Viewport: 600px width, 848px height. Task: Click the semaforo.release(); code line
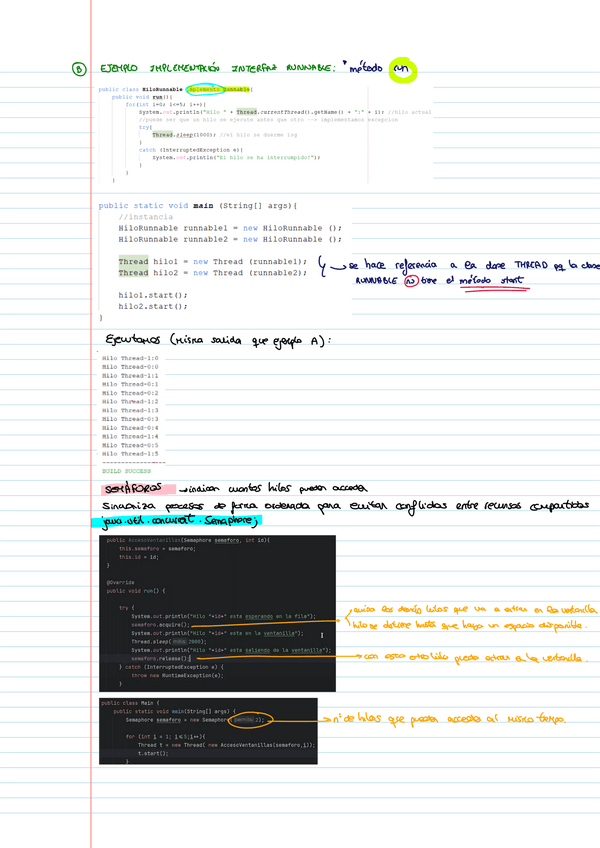[x=160, y=658]
